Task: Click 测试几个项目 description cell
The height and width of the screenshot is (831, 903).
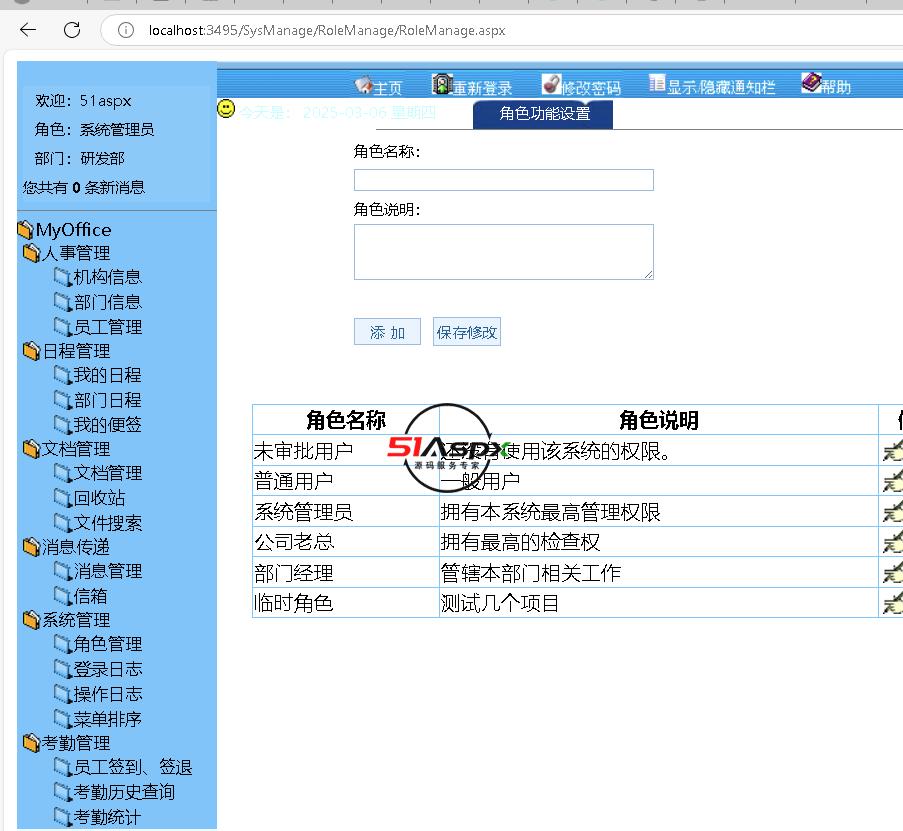Action: 659,603
